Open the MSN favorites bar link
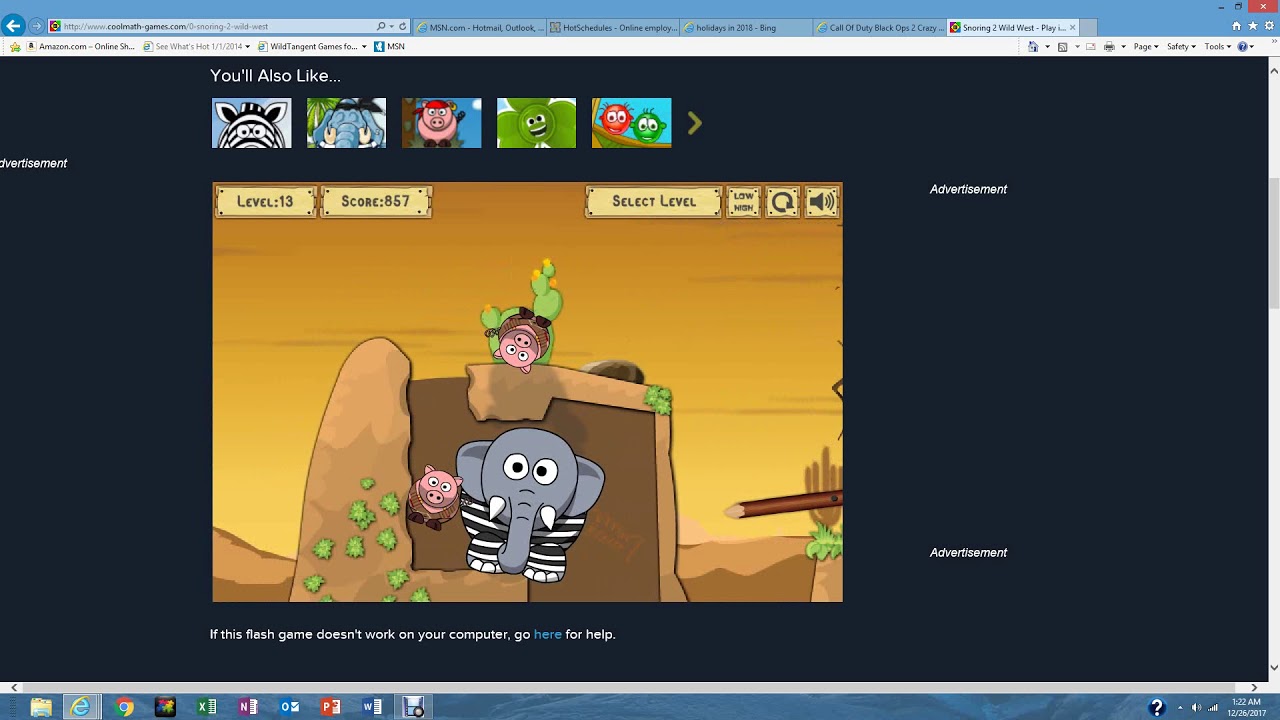 pyautogui.click(x=390, y=46)
